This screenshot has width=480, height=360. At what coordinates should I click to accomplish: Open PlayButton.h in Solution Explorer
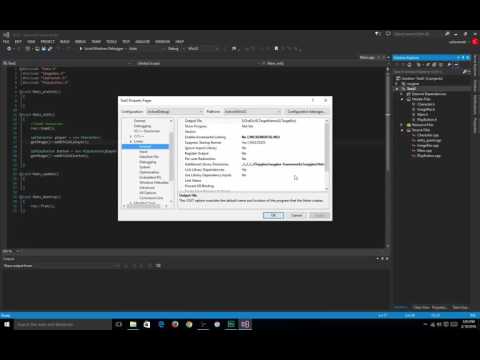(427, 120)
